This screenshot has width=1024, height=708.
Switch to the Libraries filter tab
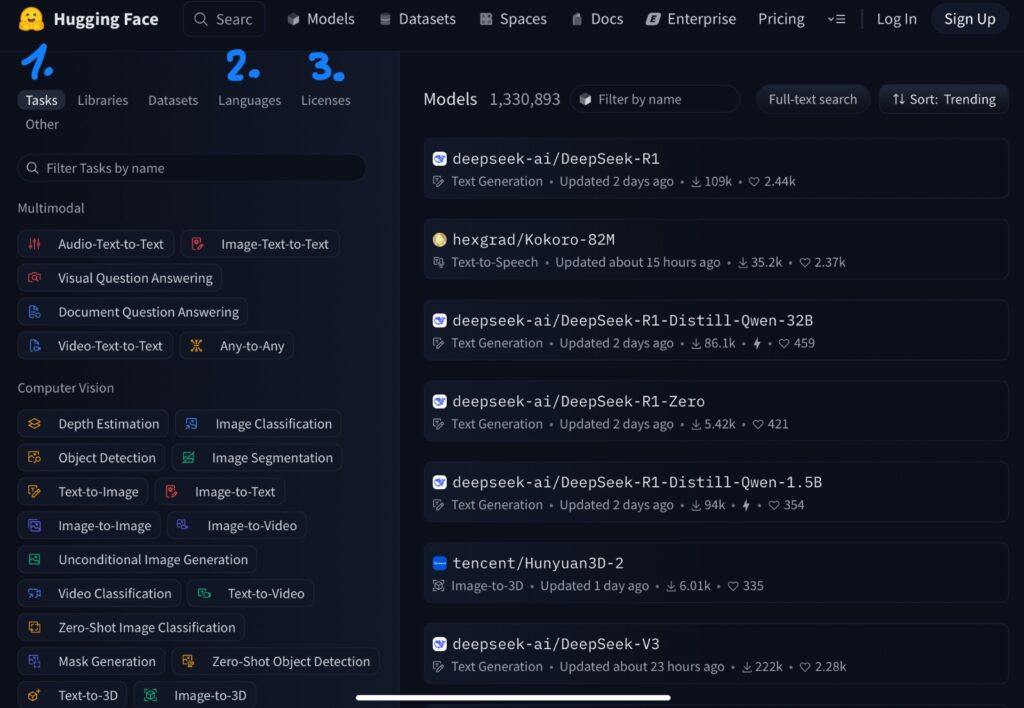click(103, 100)
